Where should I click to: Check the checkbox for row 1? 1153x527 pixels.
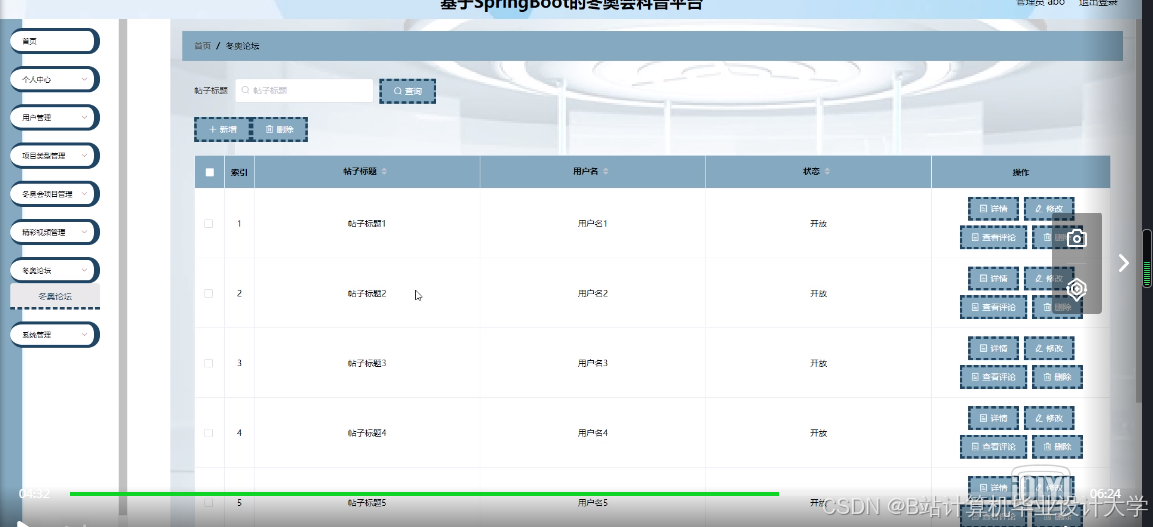tap(209, 223)
